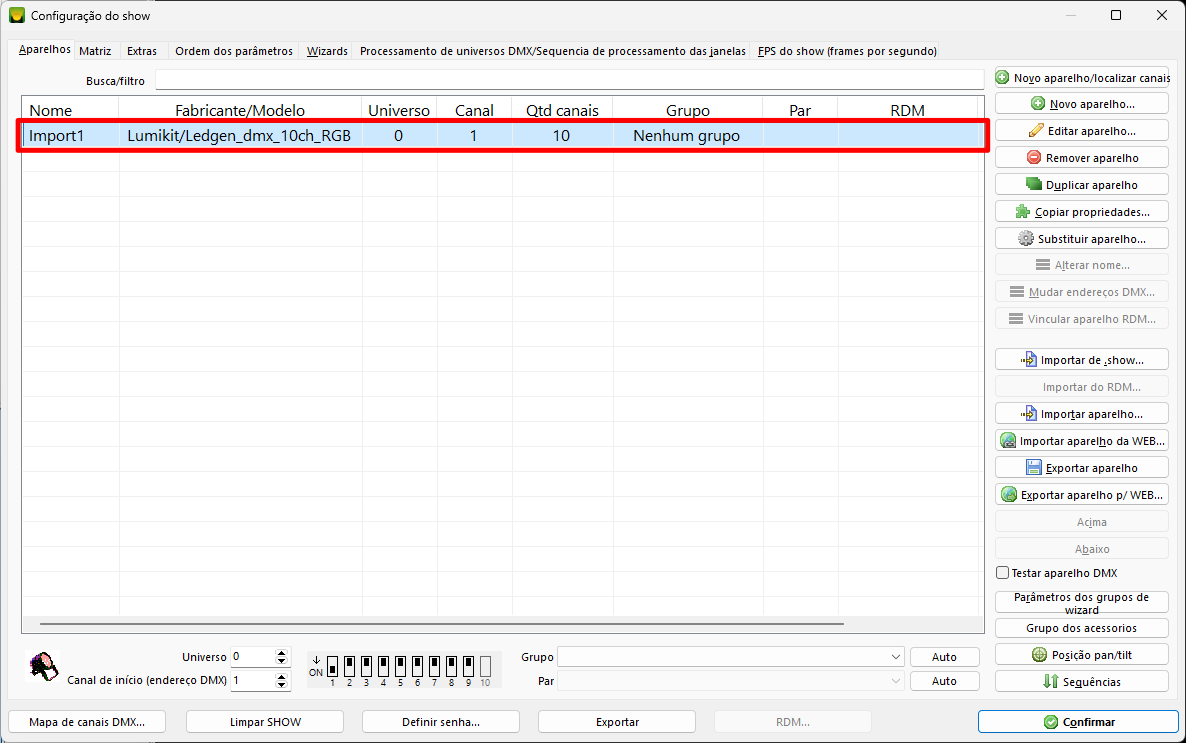
Task: Increase the Universo value with up arrow
Action: click(281, 653)
